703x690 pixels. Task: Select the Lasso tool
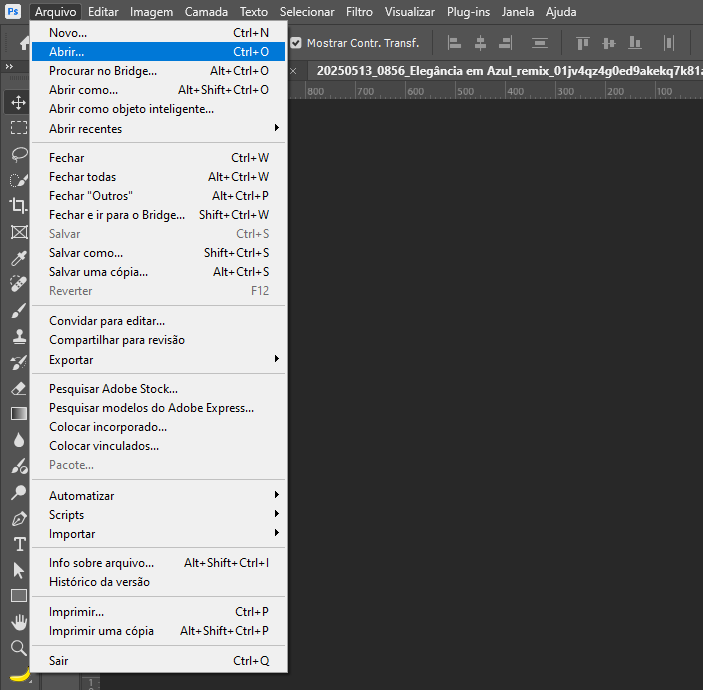coord(18,154)
